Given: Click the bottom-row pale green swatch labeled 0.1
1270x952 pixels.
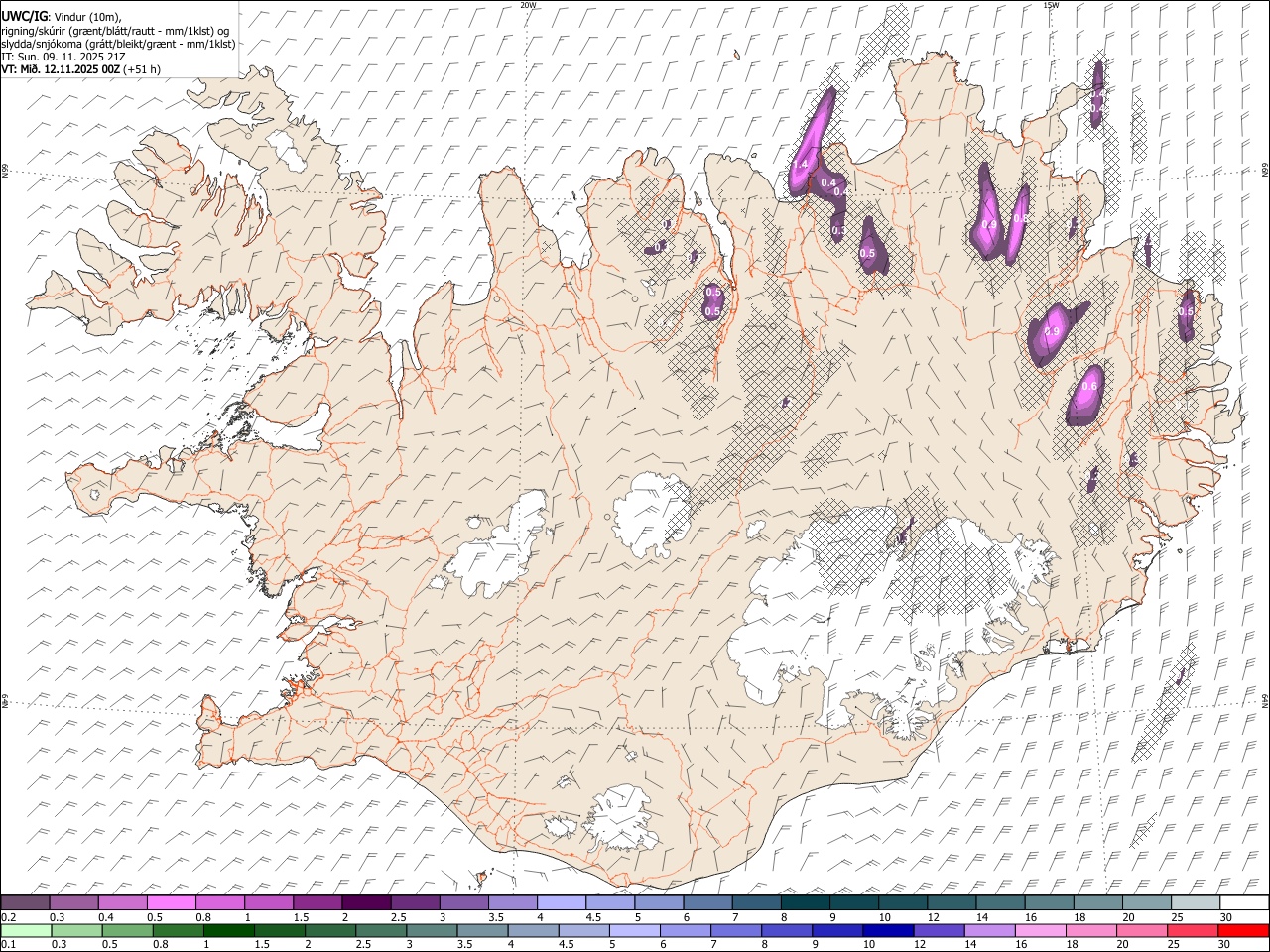Looking at the screenshot, I should click(x=26, y=931).
